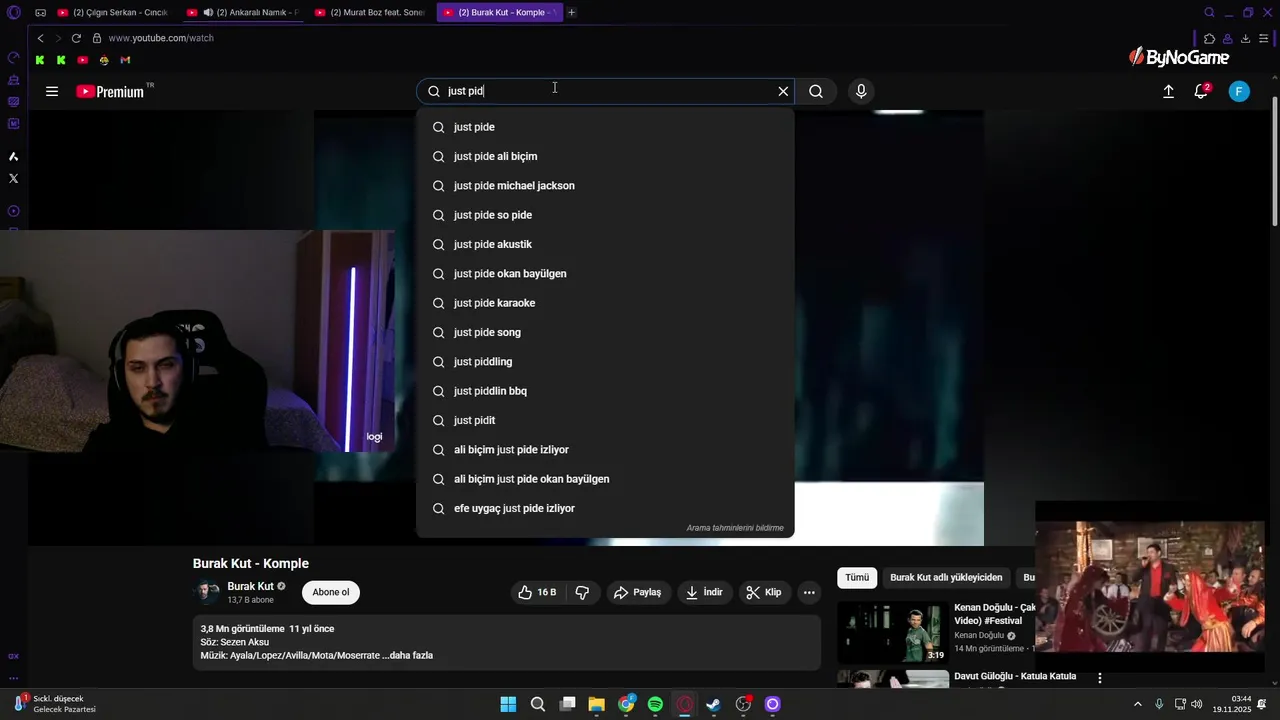Select 'Burak Kut adlı yükleyiciden' chip
Viewport: 1280px width, 720px height.
pyautogui.click(x=946, y=577)
